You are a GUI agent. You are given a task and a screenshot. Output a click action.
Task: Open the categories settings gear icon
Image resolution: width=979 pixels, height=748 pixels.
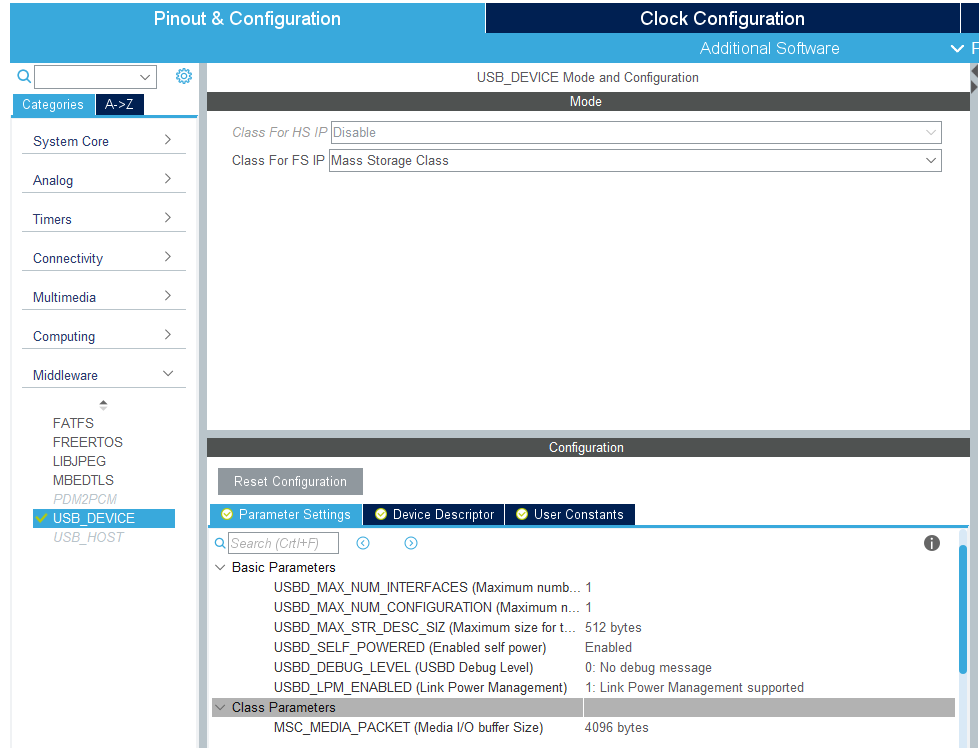(x=184, y=76)
